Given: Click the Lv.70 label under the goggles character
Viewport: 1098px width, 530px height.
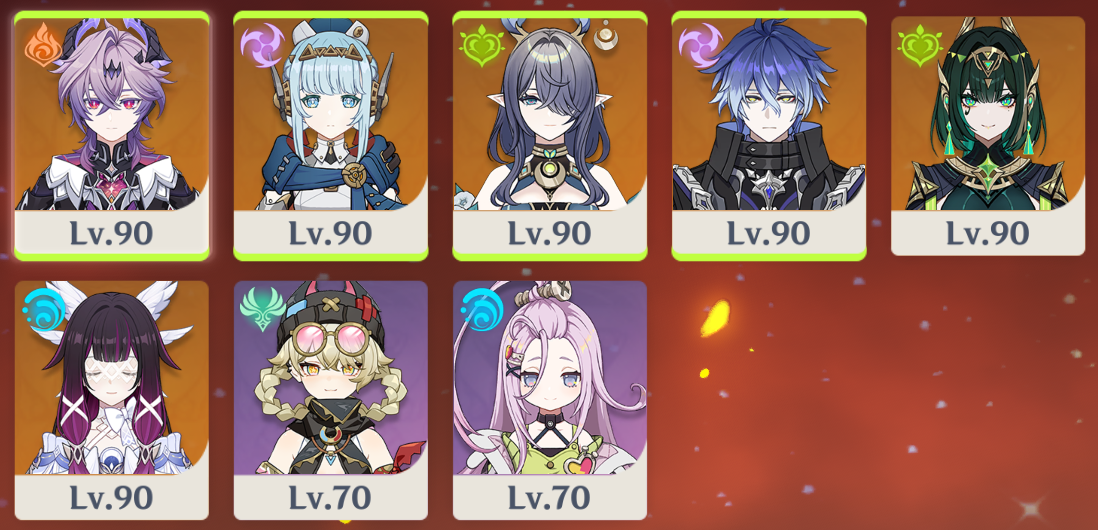Looking at the screenshot, I should click(x=331, y=497).
